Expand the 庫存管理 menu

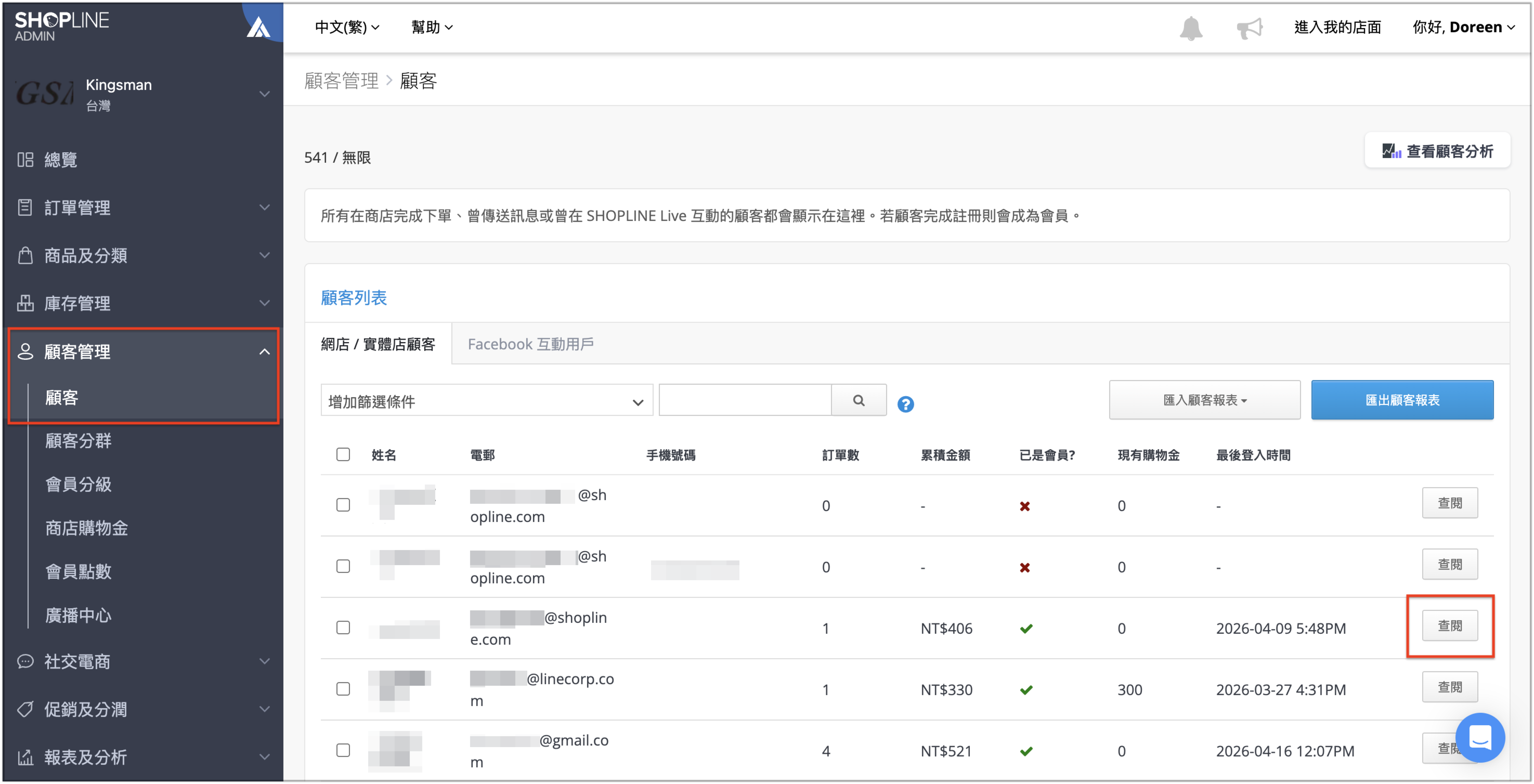click(x=264, y=303)
